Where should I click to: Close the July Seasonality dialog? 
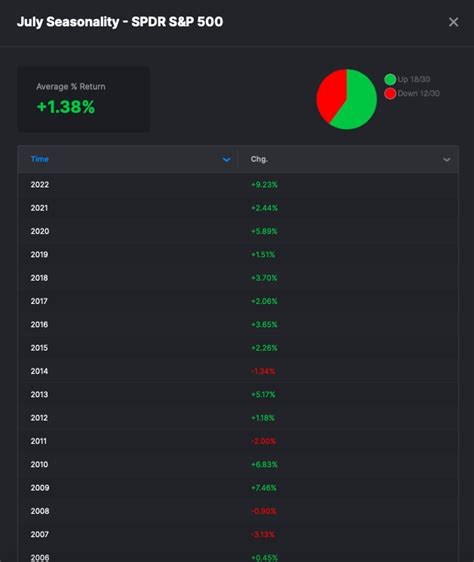[454, 22]
